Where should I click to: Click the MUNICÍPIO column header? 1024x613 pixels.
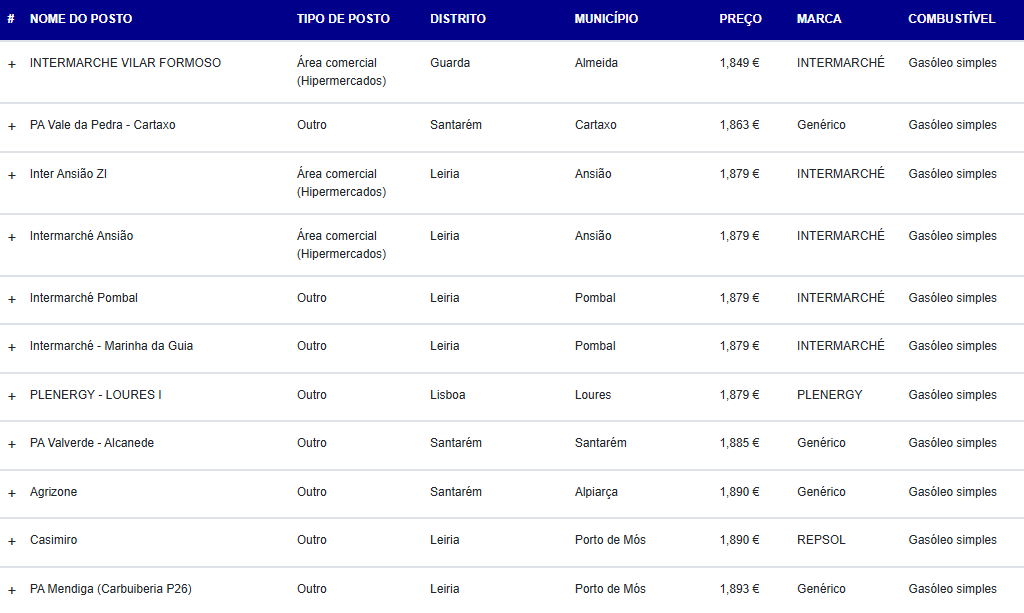(606, 19)
